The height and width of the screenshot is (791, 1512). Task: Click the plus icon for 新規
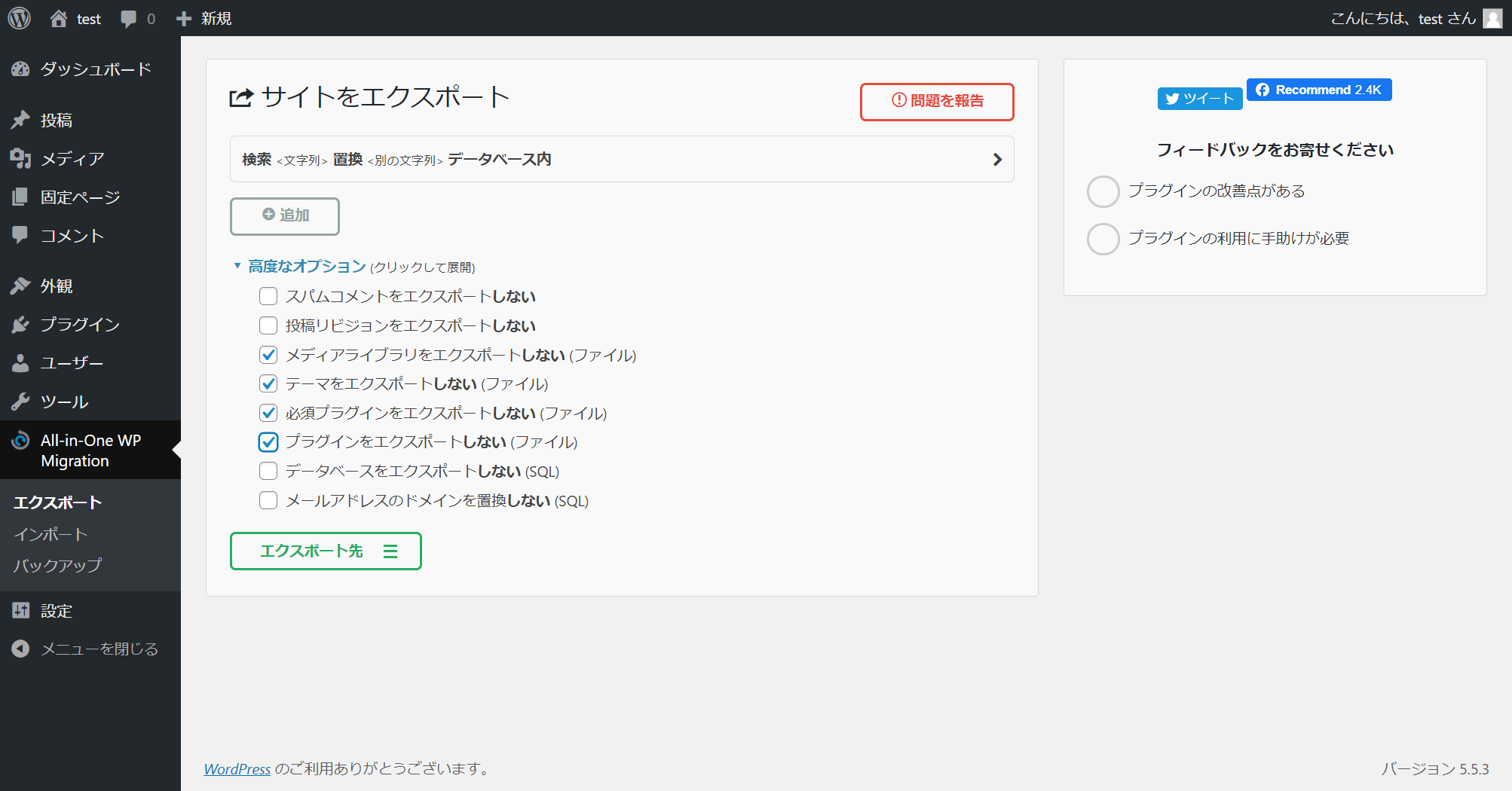[x=184, y=18]
